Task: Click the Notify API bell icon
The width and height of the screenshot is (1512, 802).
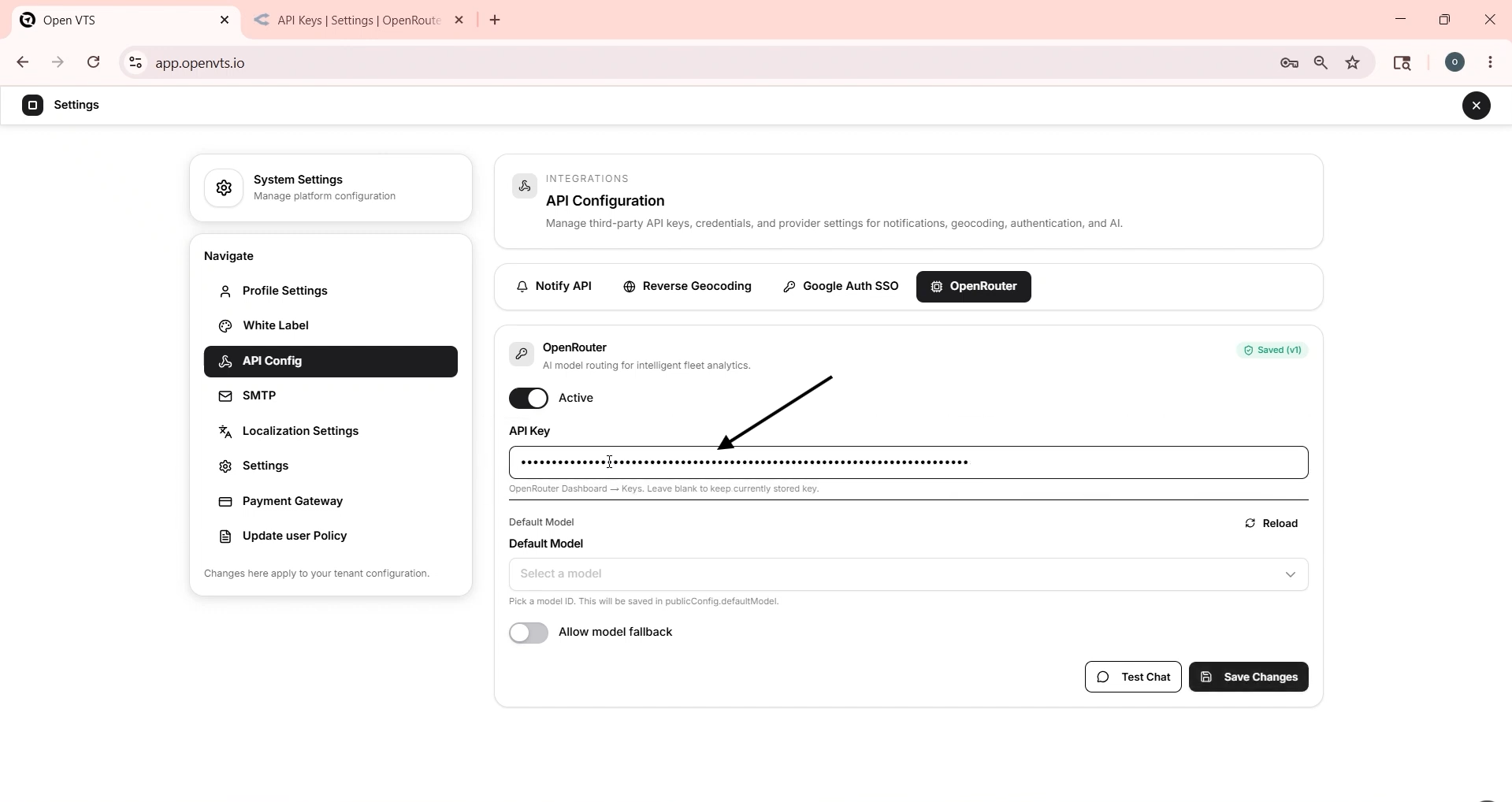Action: pos(522,287)
